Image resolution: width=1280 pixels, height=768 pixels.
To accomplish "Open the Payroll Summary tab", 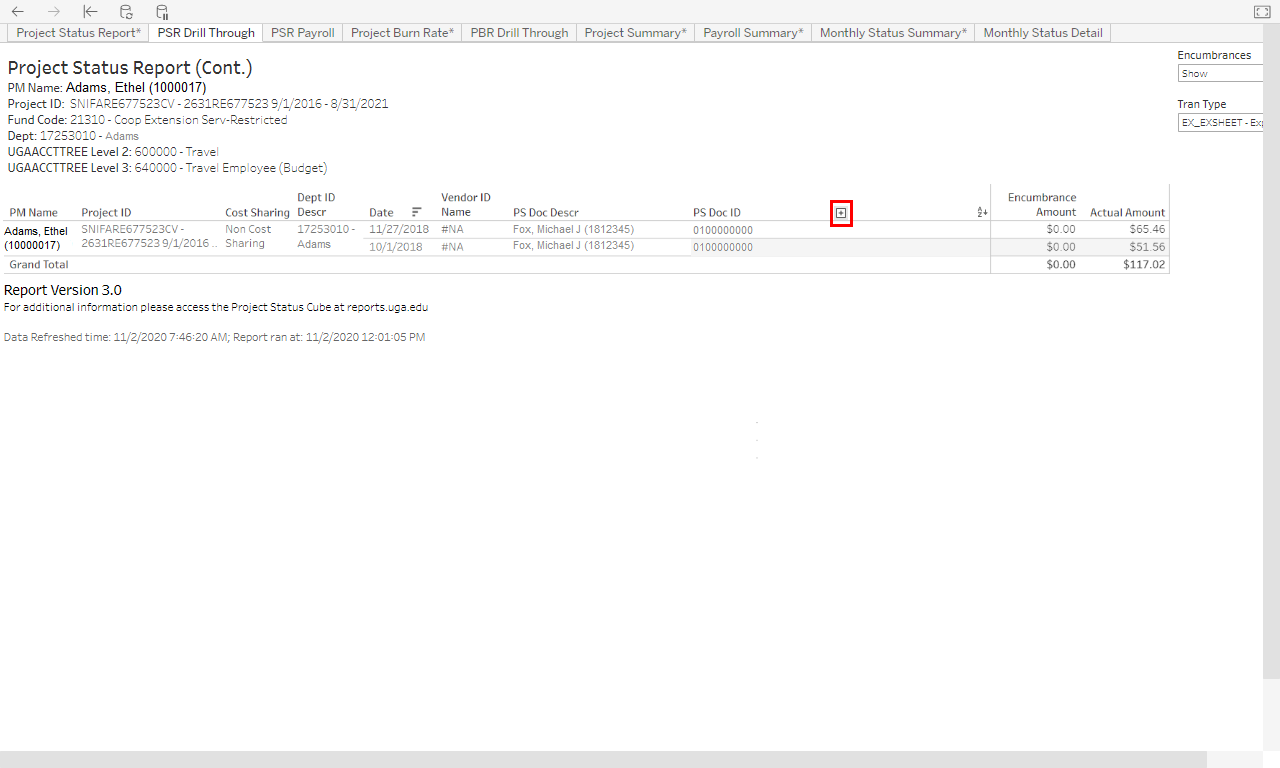I will 753,33.
